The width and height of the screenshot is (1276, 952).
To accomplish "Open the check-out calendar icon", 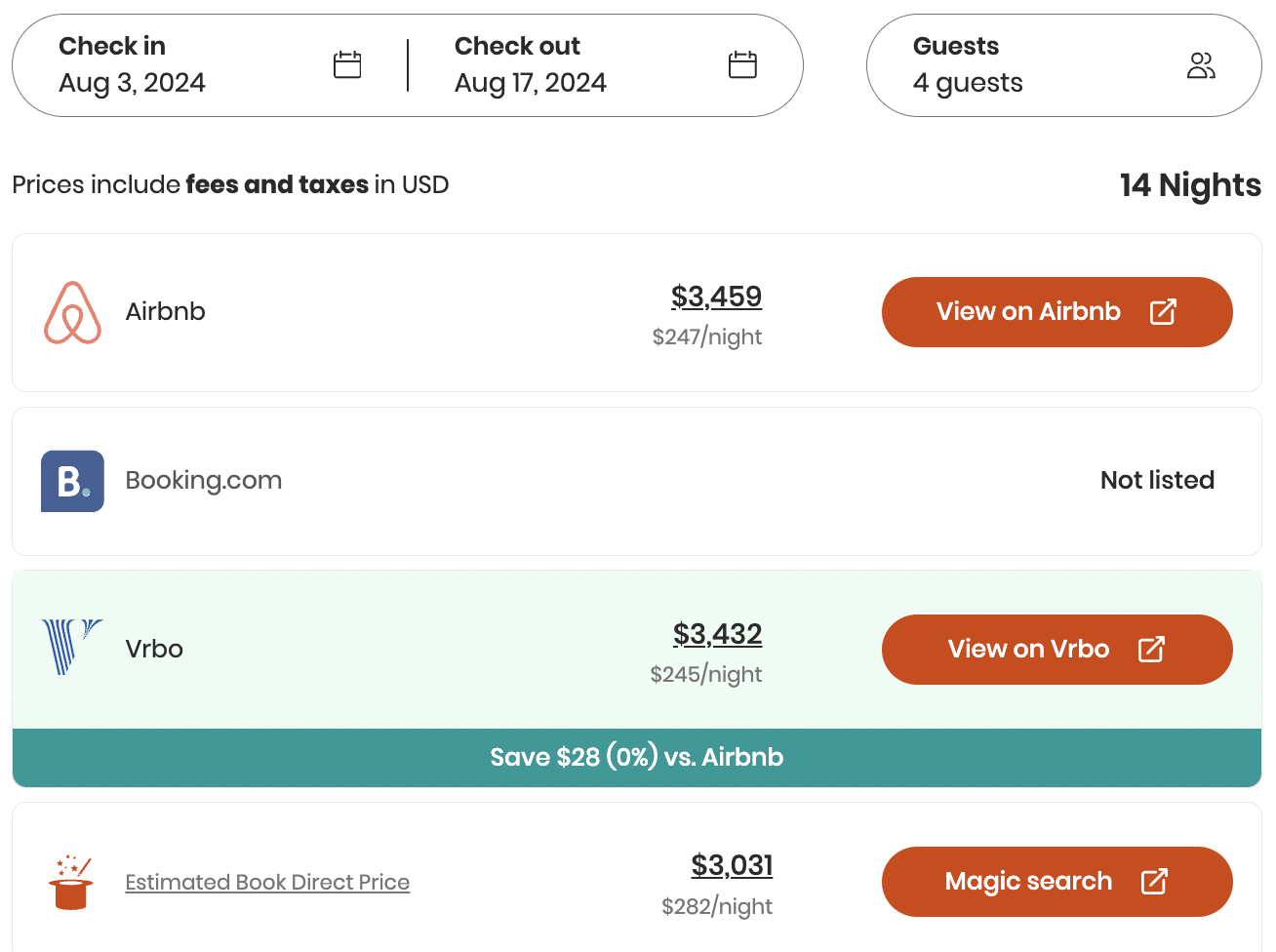I will tap(742, 63).
